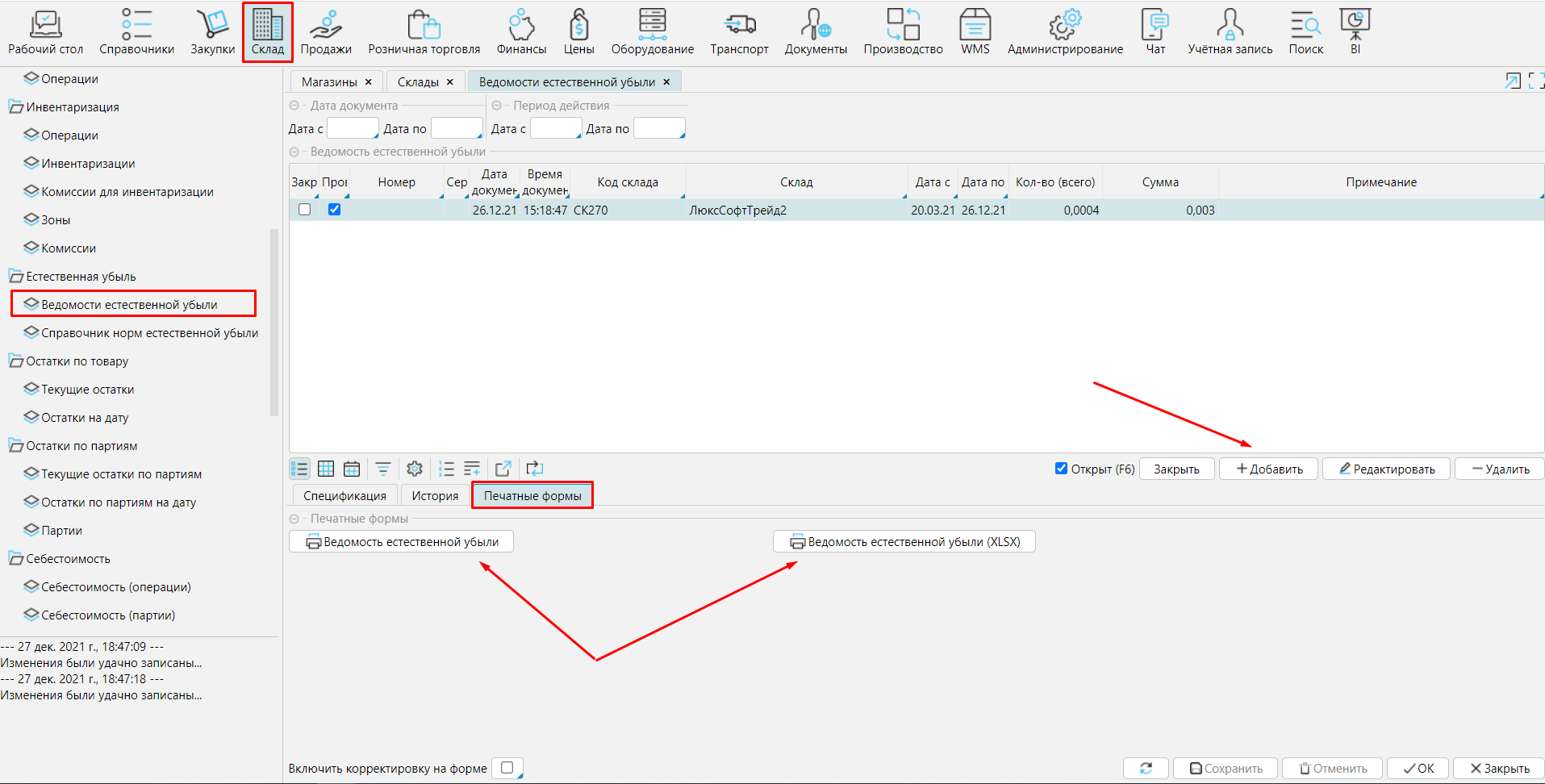
Task: Click the filter icon in table toolbar
Action: tap(383, 469)
